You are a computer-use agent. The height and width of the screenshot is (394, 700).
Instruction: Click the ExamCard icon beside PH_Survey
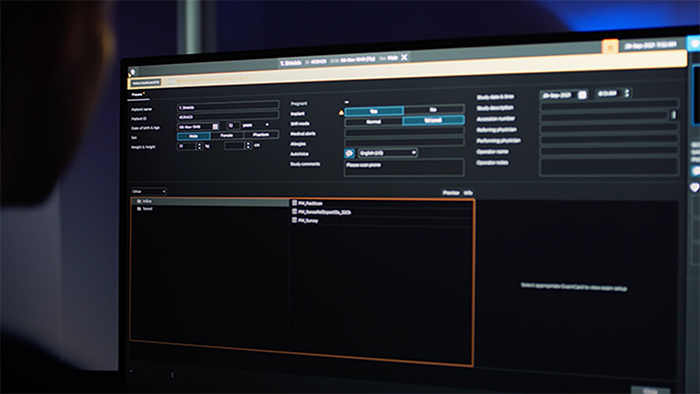(x=294, y=220)
